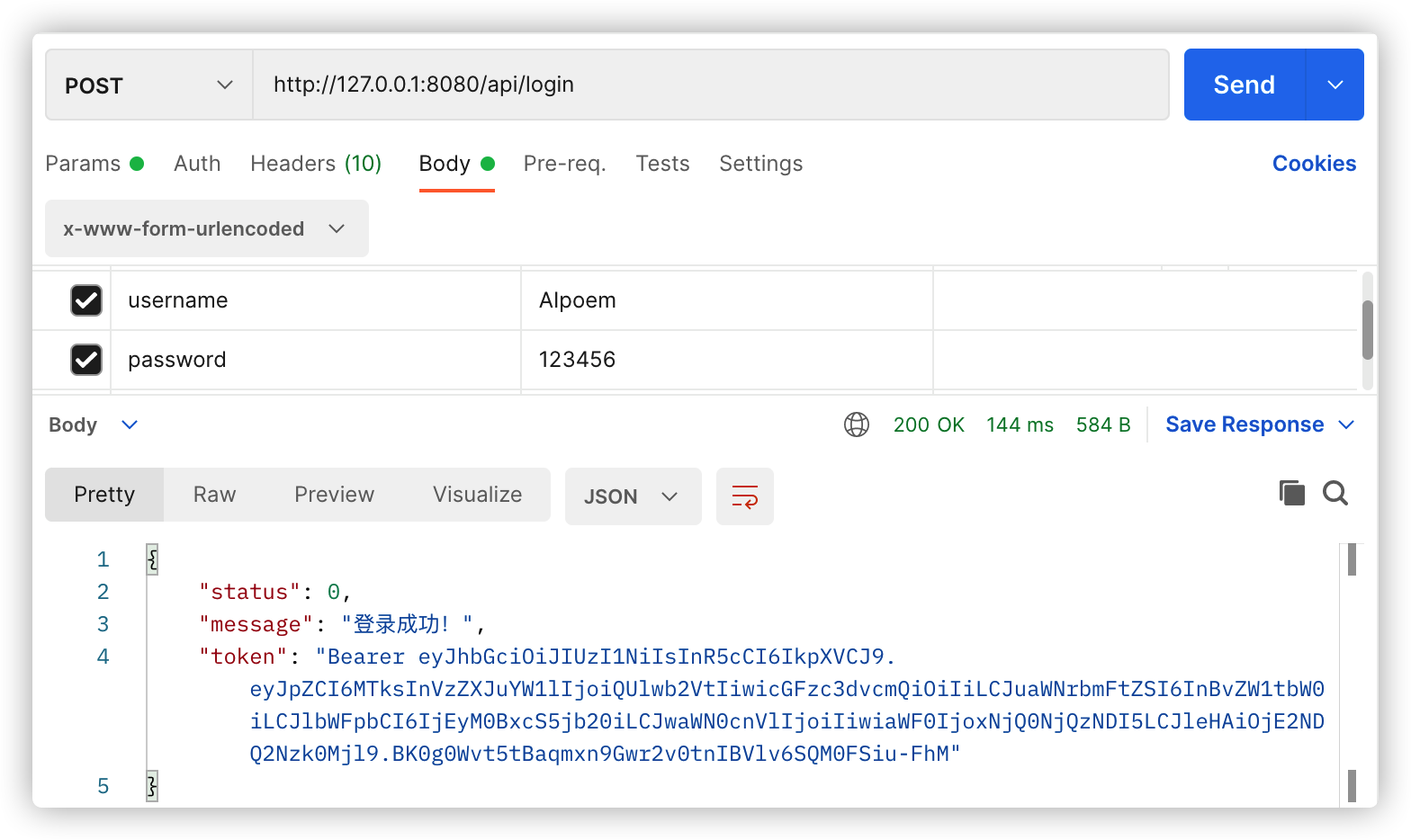Uncheck the username parameter checkbox
Image resolution: width=1411 pixels, height=840 pixels.
[86, 300]
